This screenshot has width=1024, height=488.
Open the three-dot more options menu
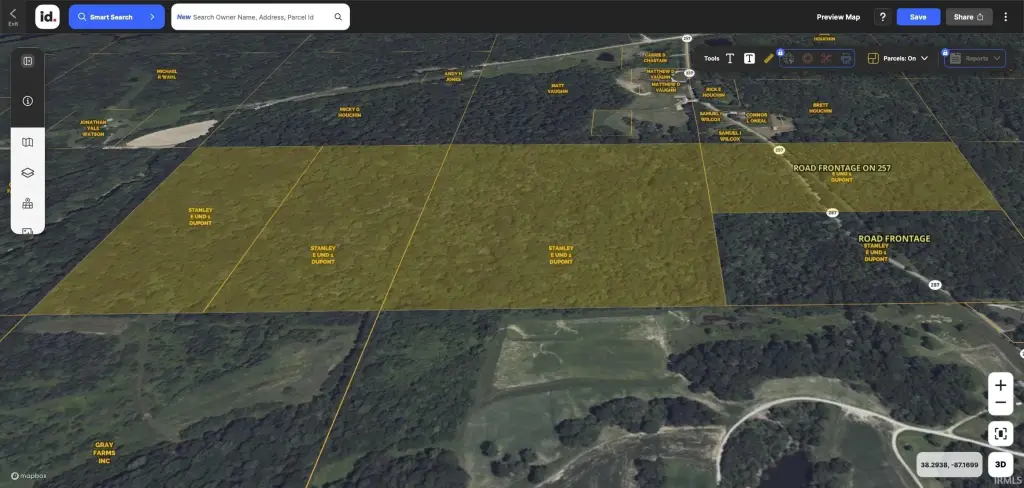[x=1006, y=17]
